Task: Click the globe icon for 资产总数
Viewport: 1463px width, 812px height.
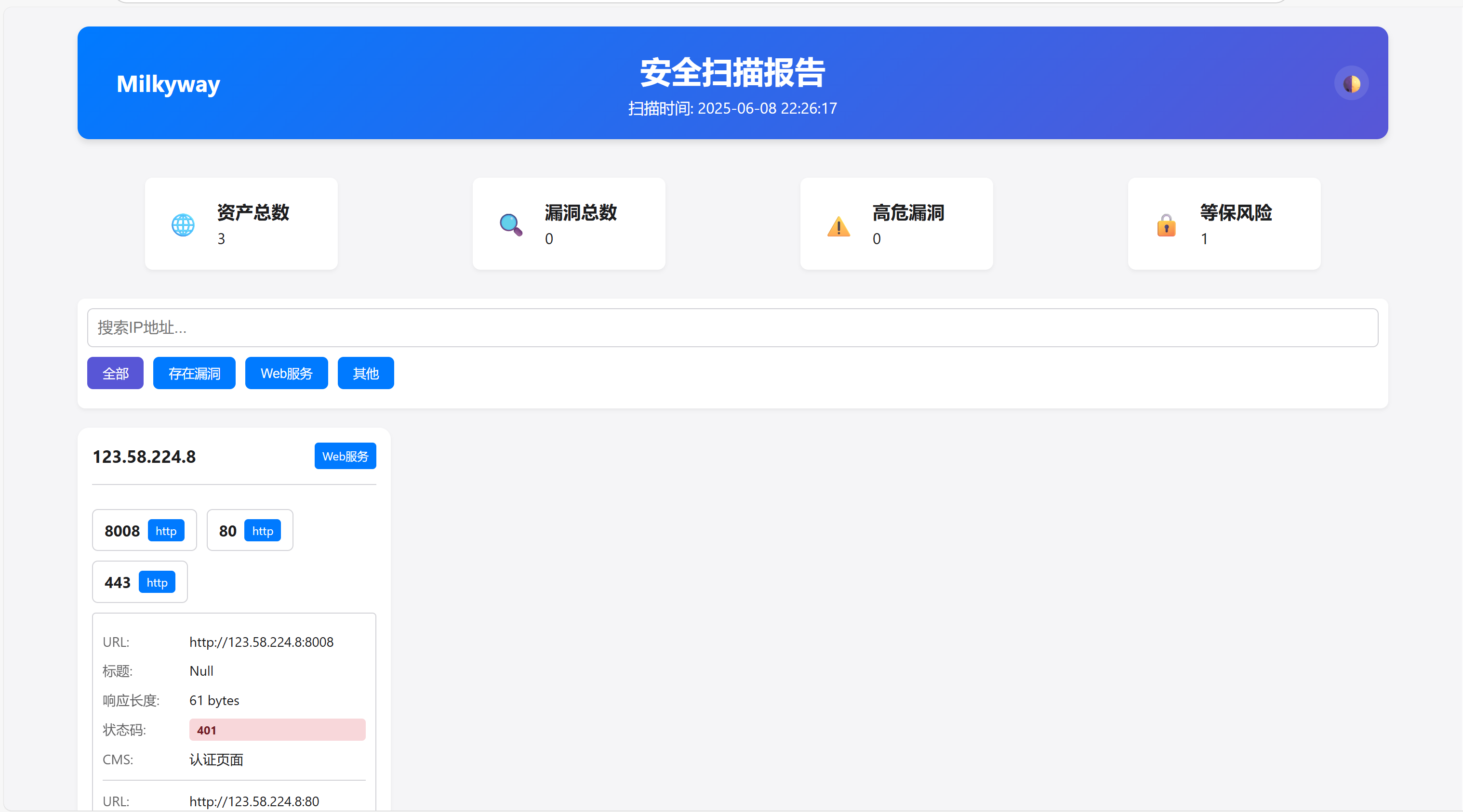Action: 183,225
